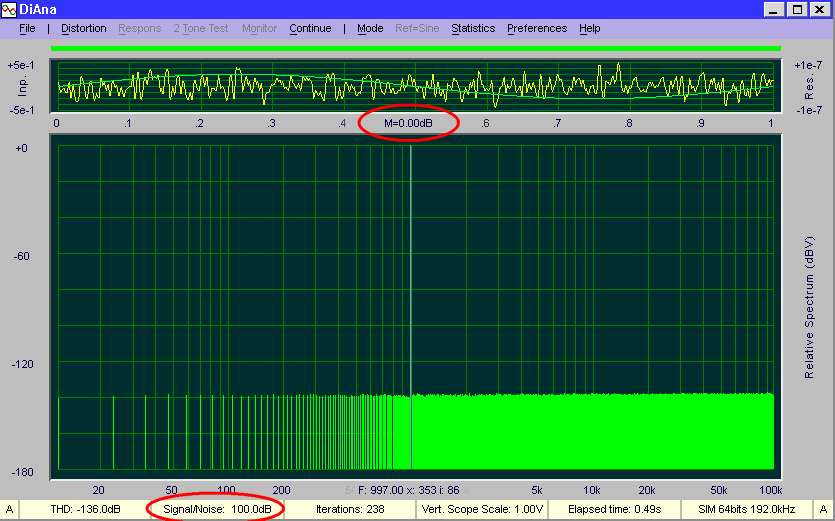Viewport: 835px width, 521px height.
Task: Click the blue 997 Hz fundamental spike
Action: [x=411, y=306]
